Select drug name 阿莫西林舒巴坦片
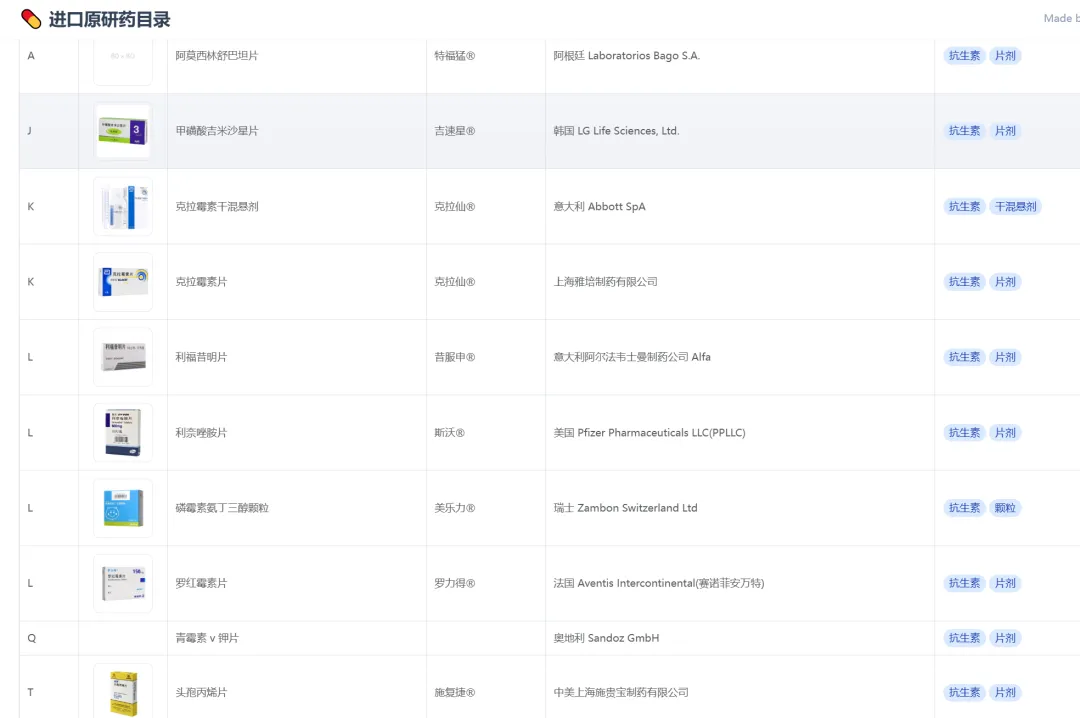Screen dimensions: 1080x718 (216, 56)
